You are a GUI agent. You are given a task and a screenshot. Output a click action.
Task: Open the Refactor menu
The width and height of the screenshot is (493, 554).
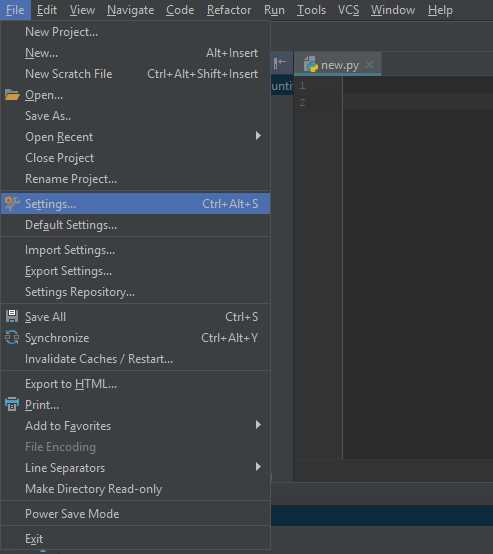229,10
